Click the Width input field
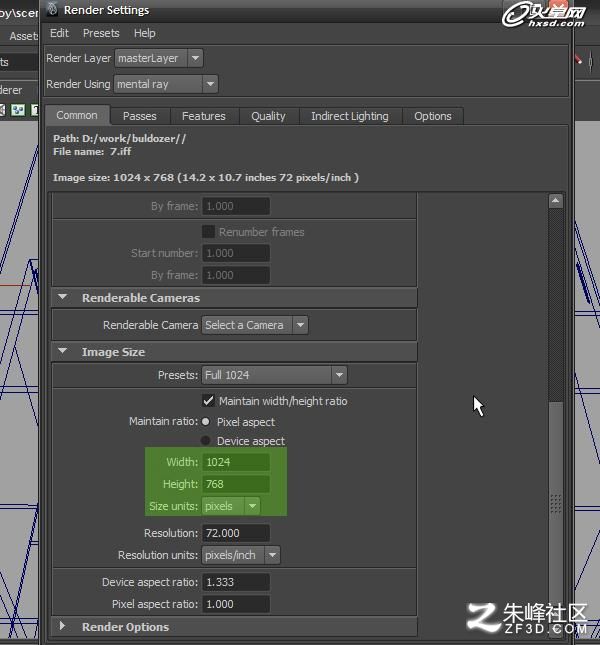Screen dimensions: 600x645 [236, 462]
